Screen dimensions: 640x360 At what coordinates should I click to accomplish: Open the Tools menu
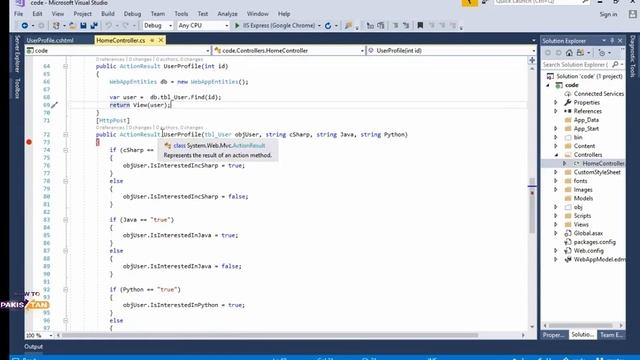coord(181,14)
